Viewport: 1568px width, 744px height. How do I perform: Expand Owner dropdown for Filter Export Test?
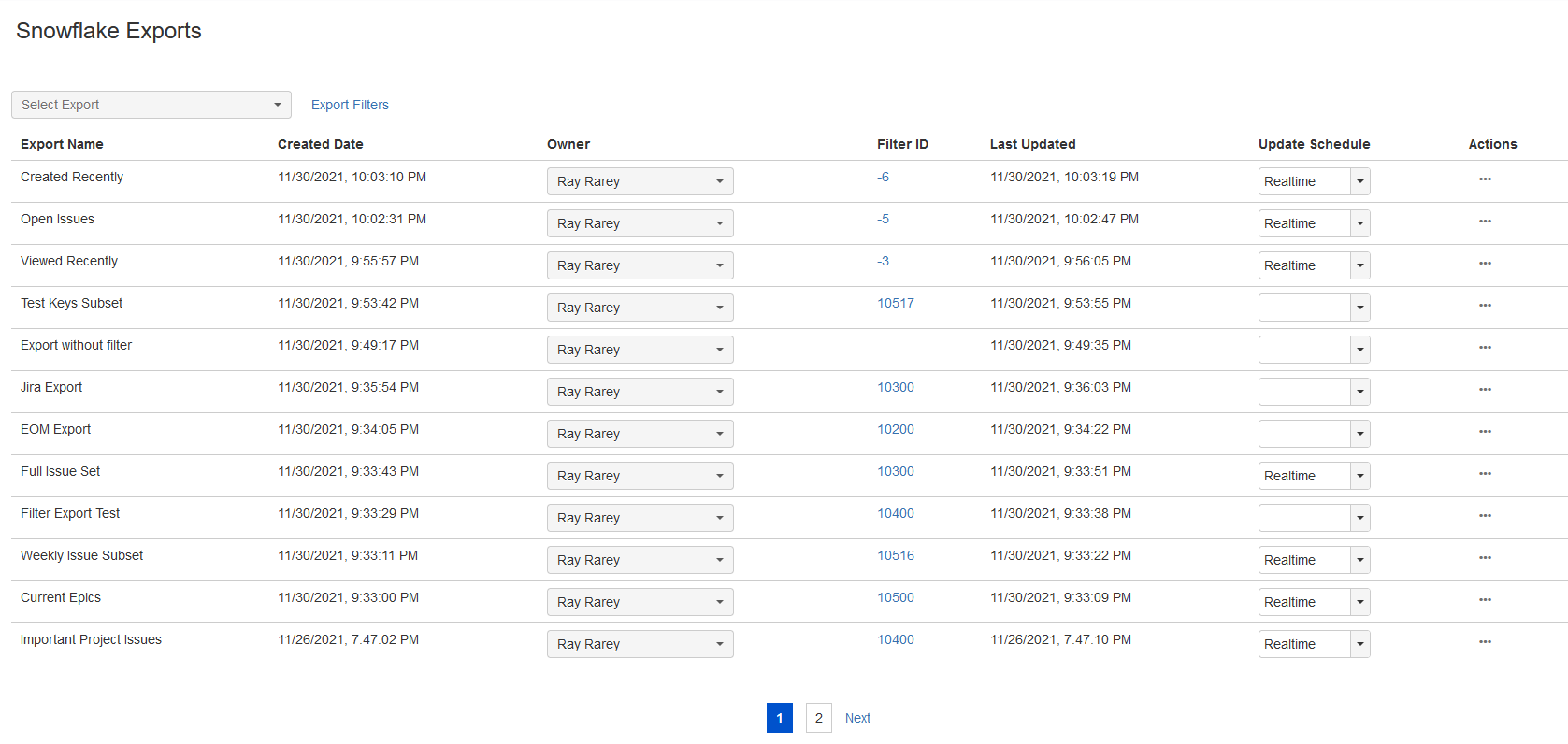640,518
